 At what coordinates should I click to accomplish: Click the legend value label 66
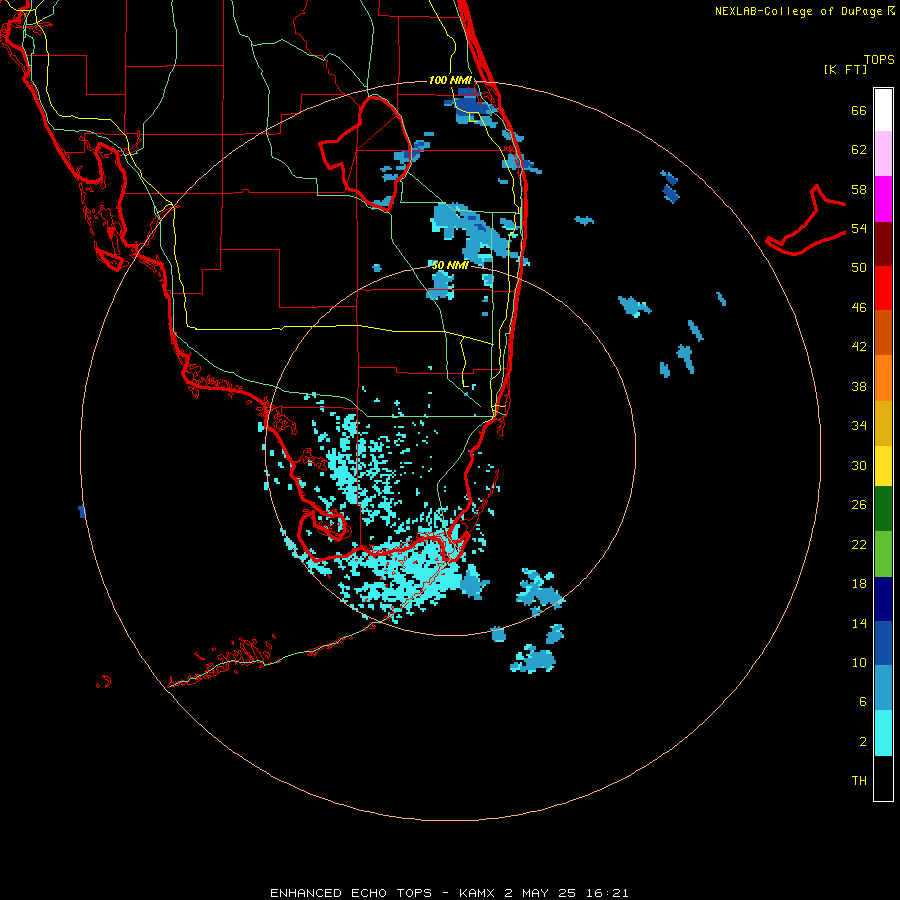pyautogui.click(x=859, y=110)
